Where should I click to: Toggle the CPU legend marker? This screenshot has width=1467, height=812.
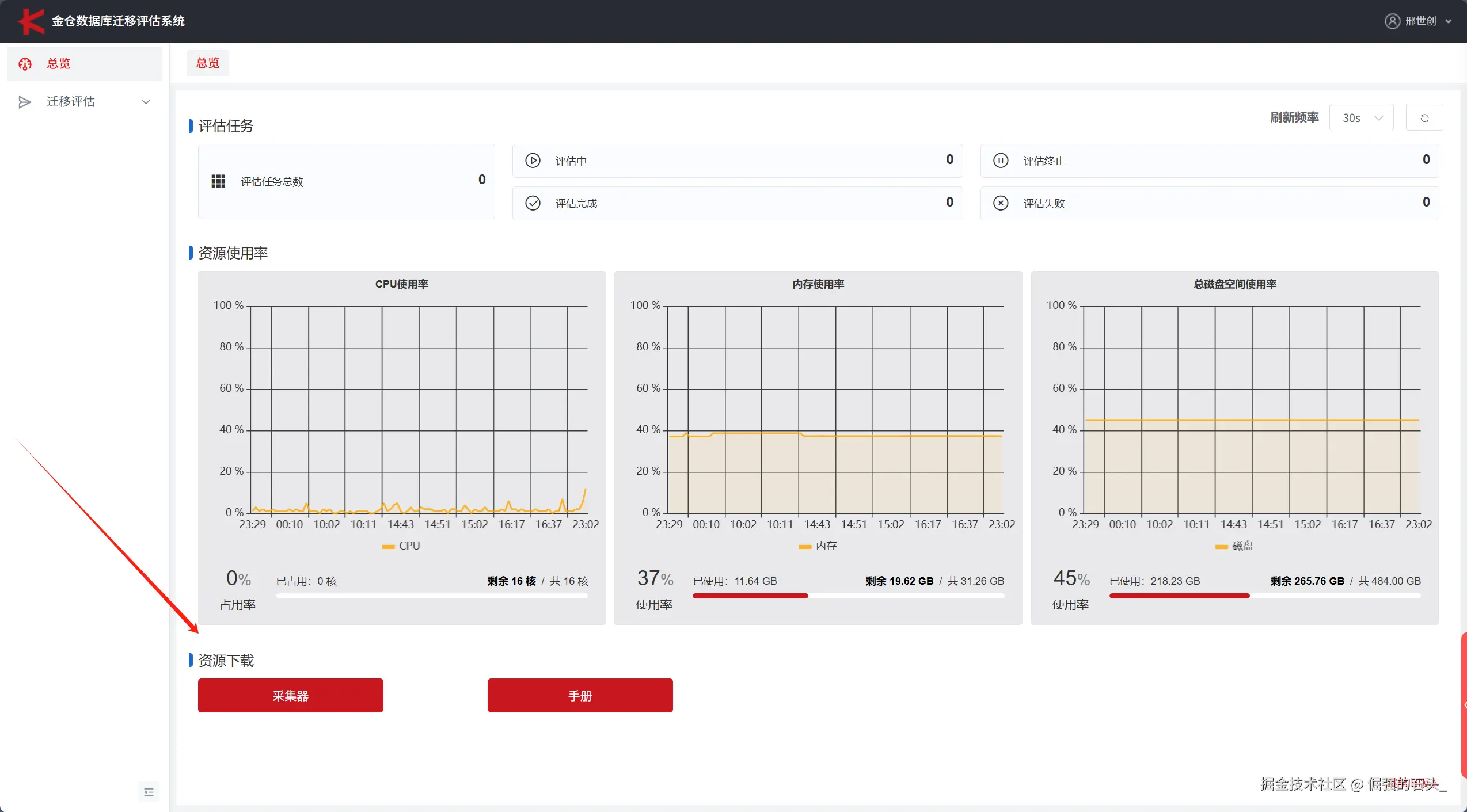coord(388,546)
